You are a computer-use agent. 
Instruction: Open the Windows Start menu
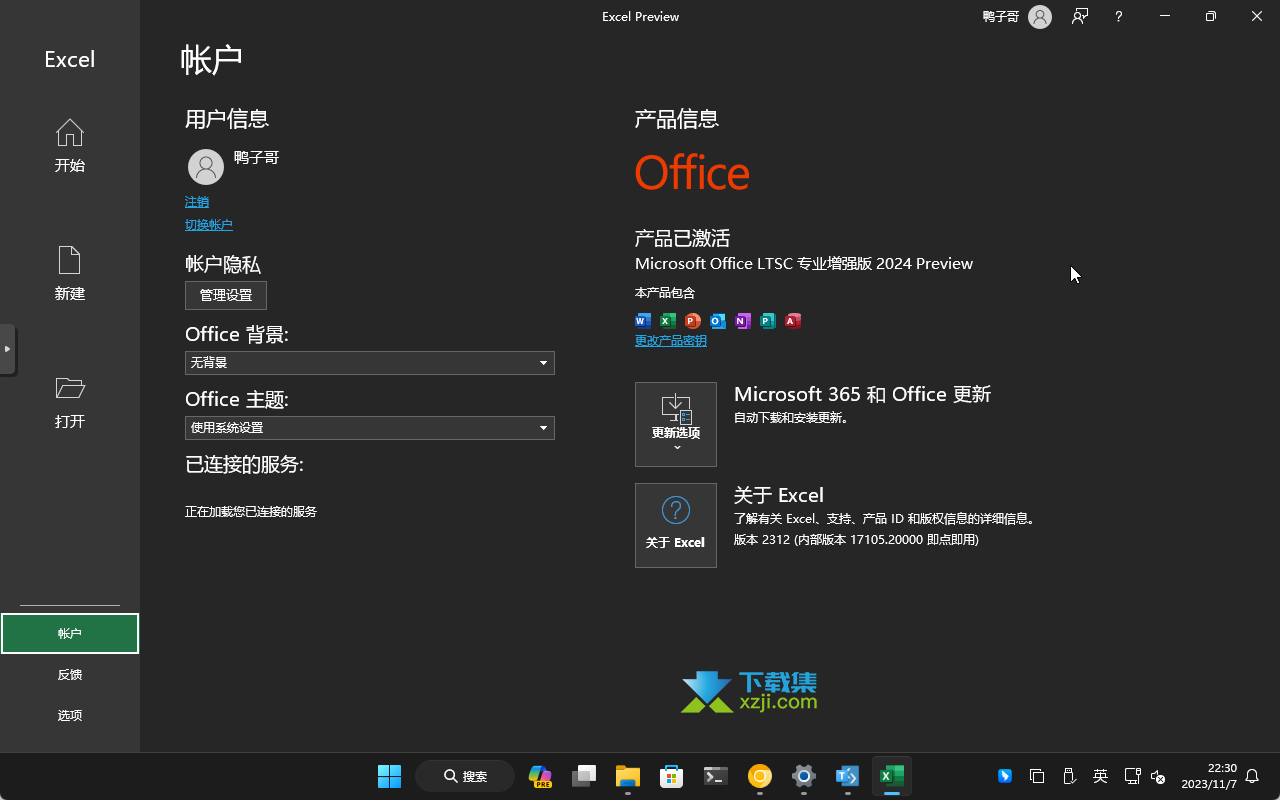pyautogui.click(x=389, y=776)
